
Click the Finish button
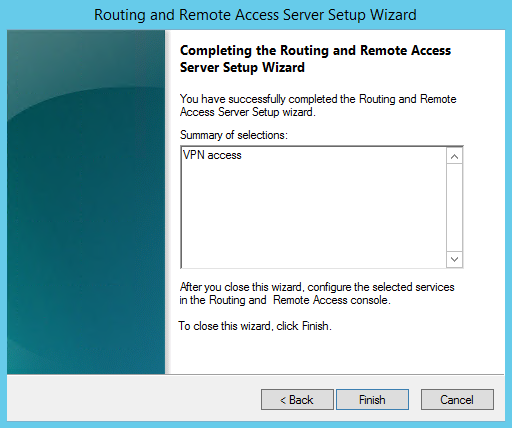pyautogui.click(x=372, y=399)
